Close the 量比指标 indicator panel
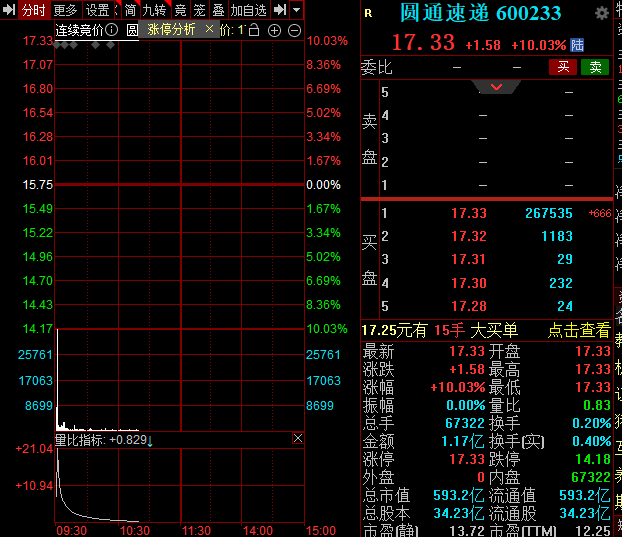This screenshot has width=622, height=537. pyautogui.click(x=298, y=438)
